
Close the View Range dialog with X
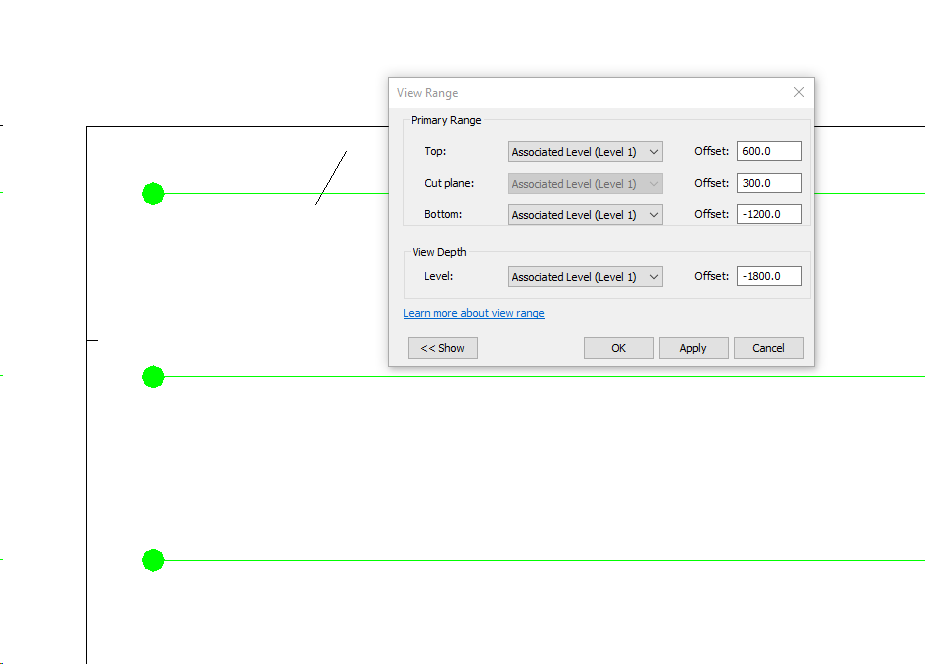(x=798, y=92)
